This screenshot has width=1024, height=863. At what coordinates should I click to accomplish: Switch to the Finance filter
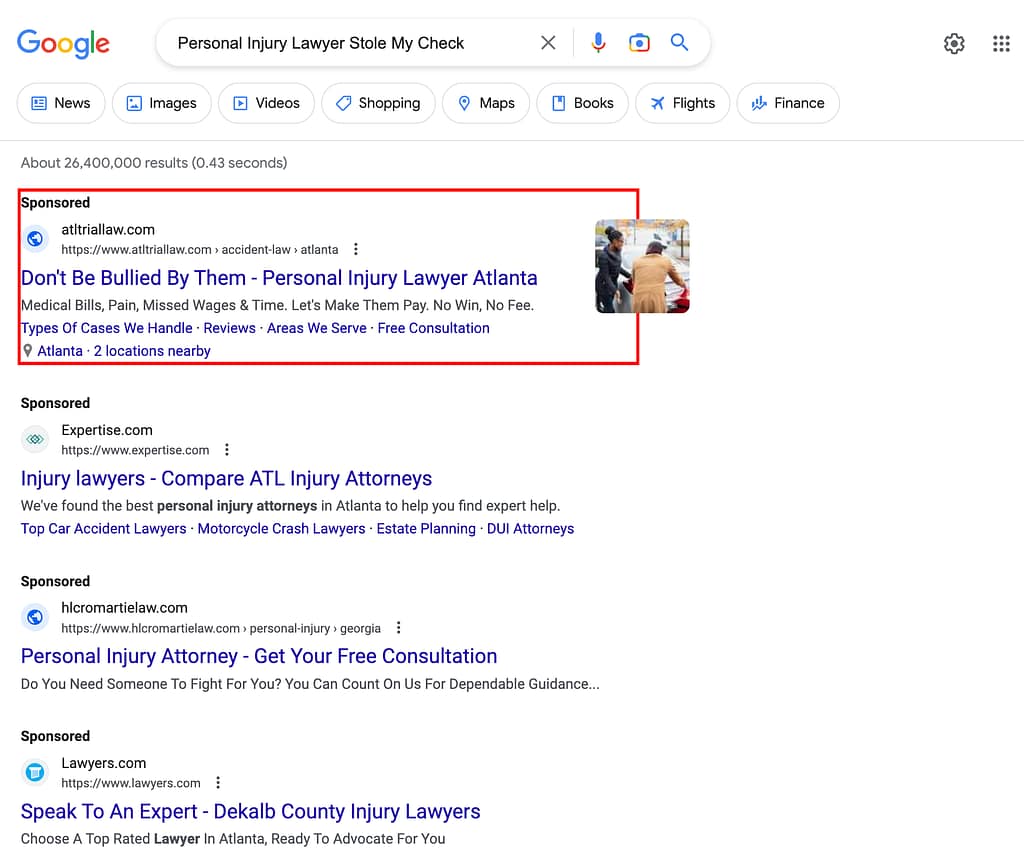point(788,103)
